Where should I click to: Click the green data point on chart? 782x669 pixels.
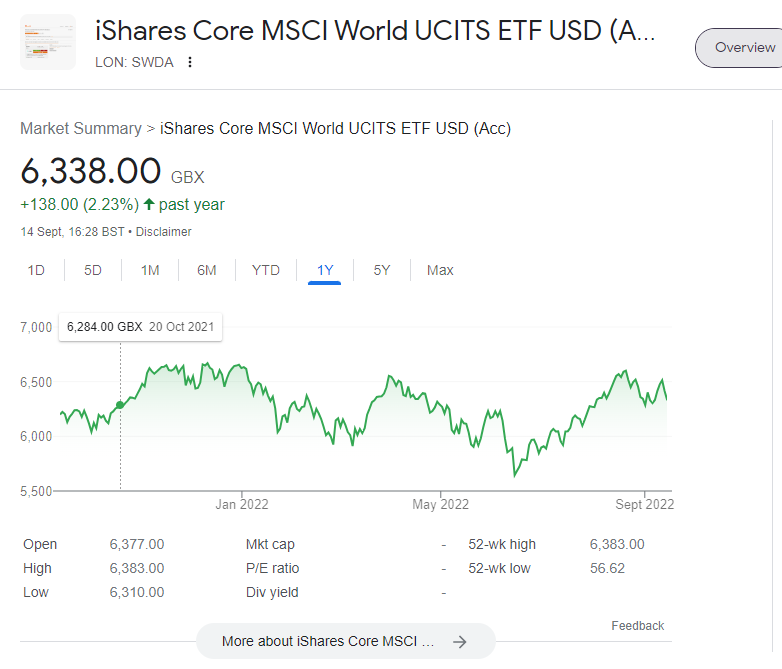click(x=121, y=405)
